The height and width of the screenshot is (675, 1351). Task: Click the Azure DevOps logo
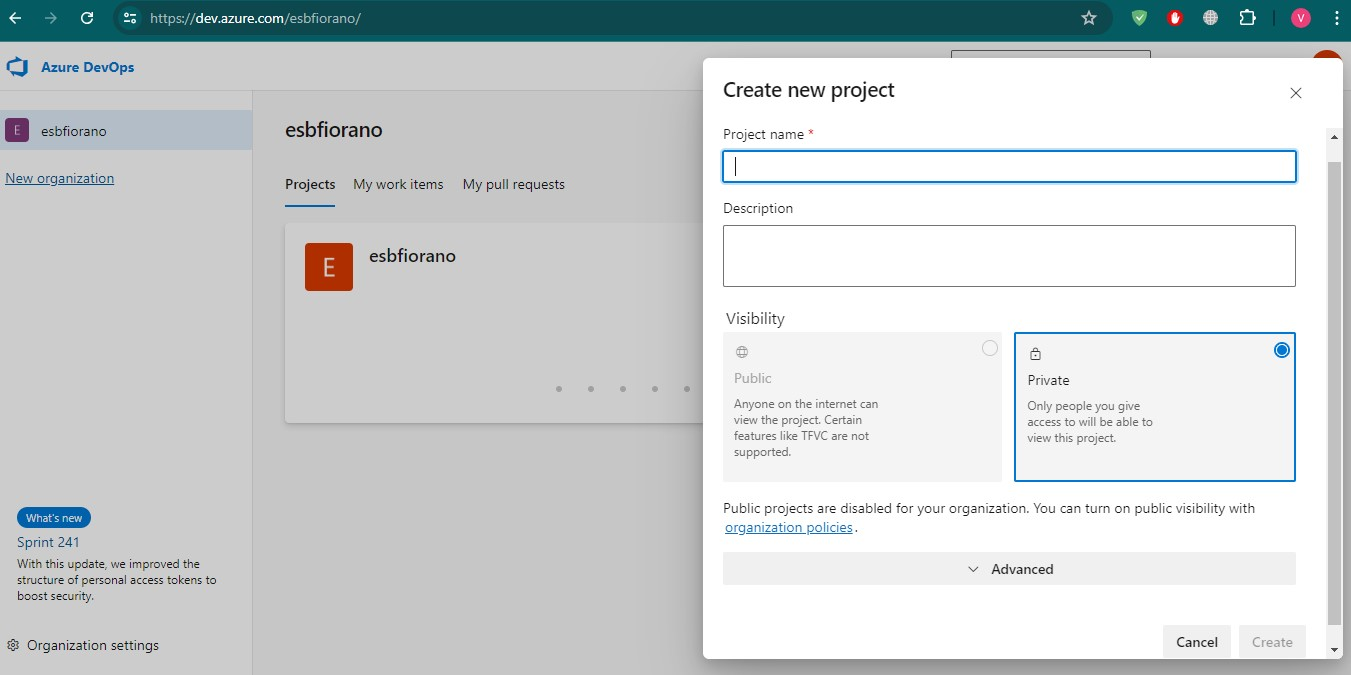(17, 67)
